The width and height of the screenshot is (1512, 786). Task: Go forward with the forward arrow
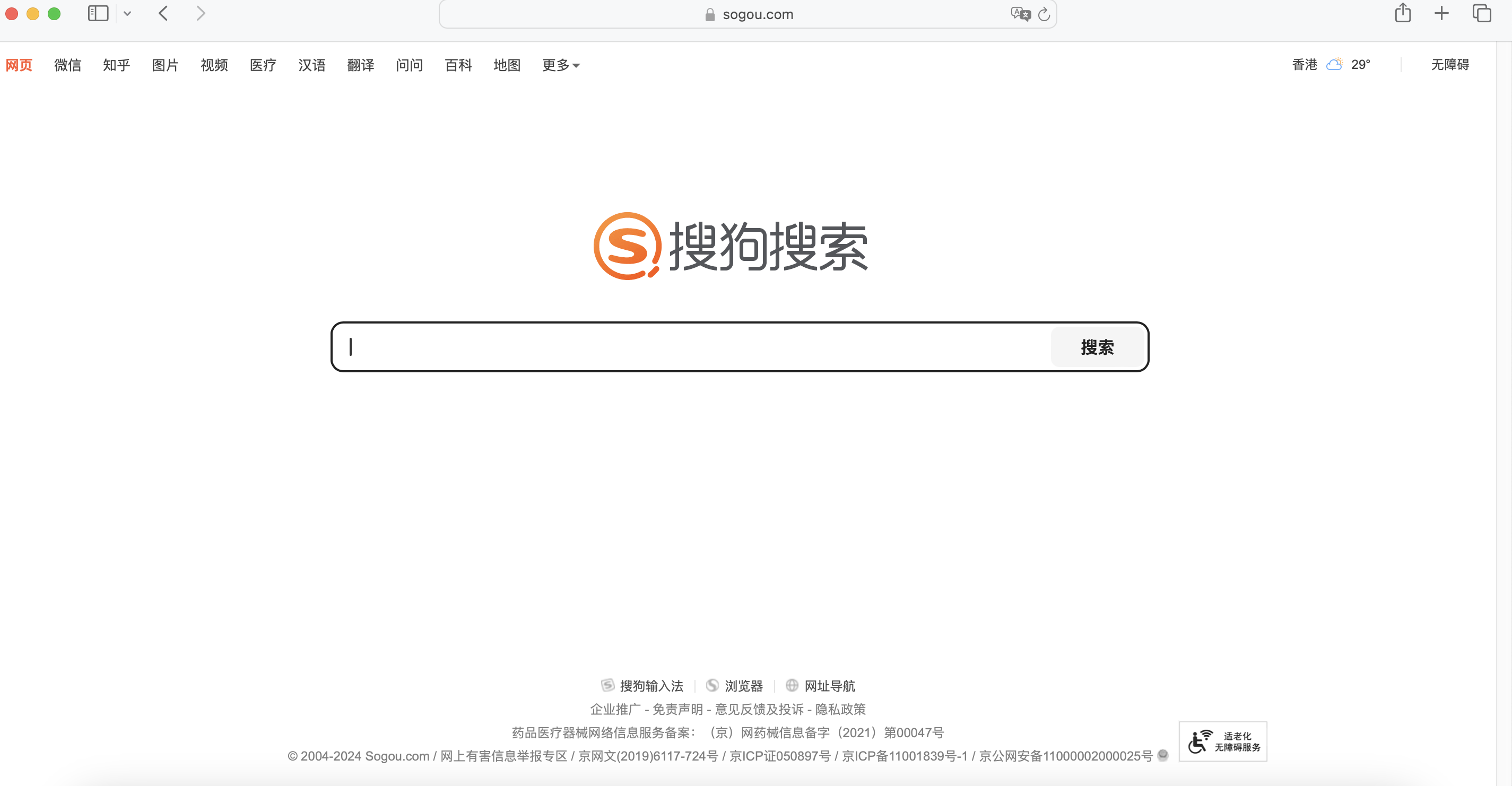[x=201, y=13]
